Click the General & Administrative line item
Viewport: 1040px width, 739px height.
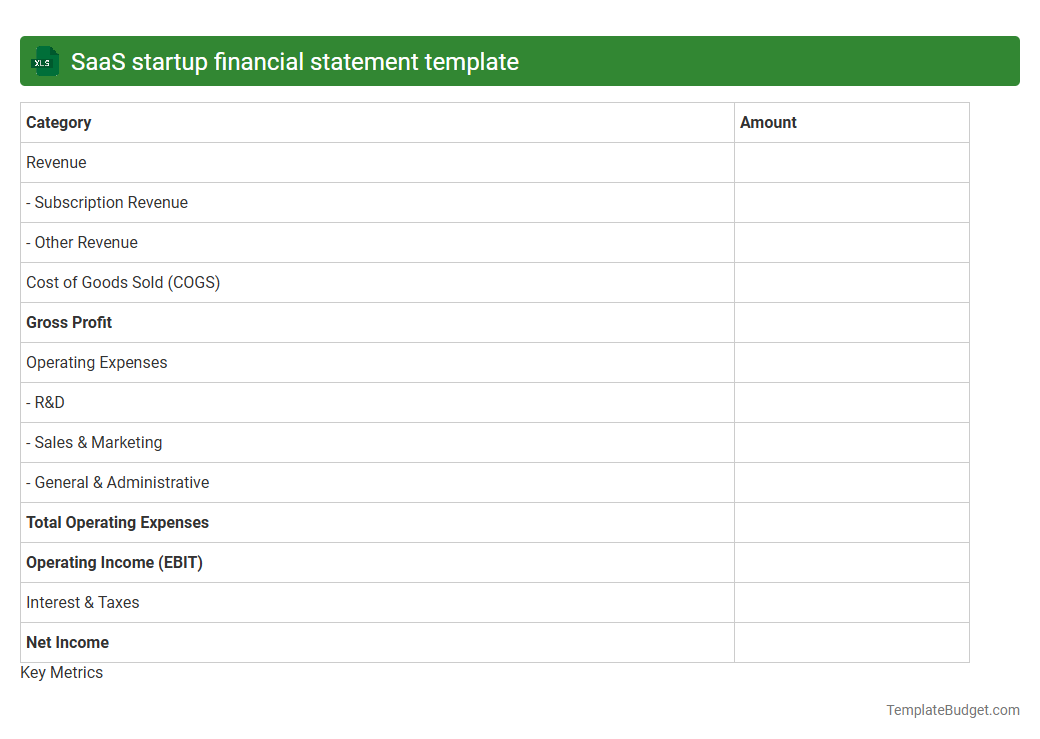point(117,482)
